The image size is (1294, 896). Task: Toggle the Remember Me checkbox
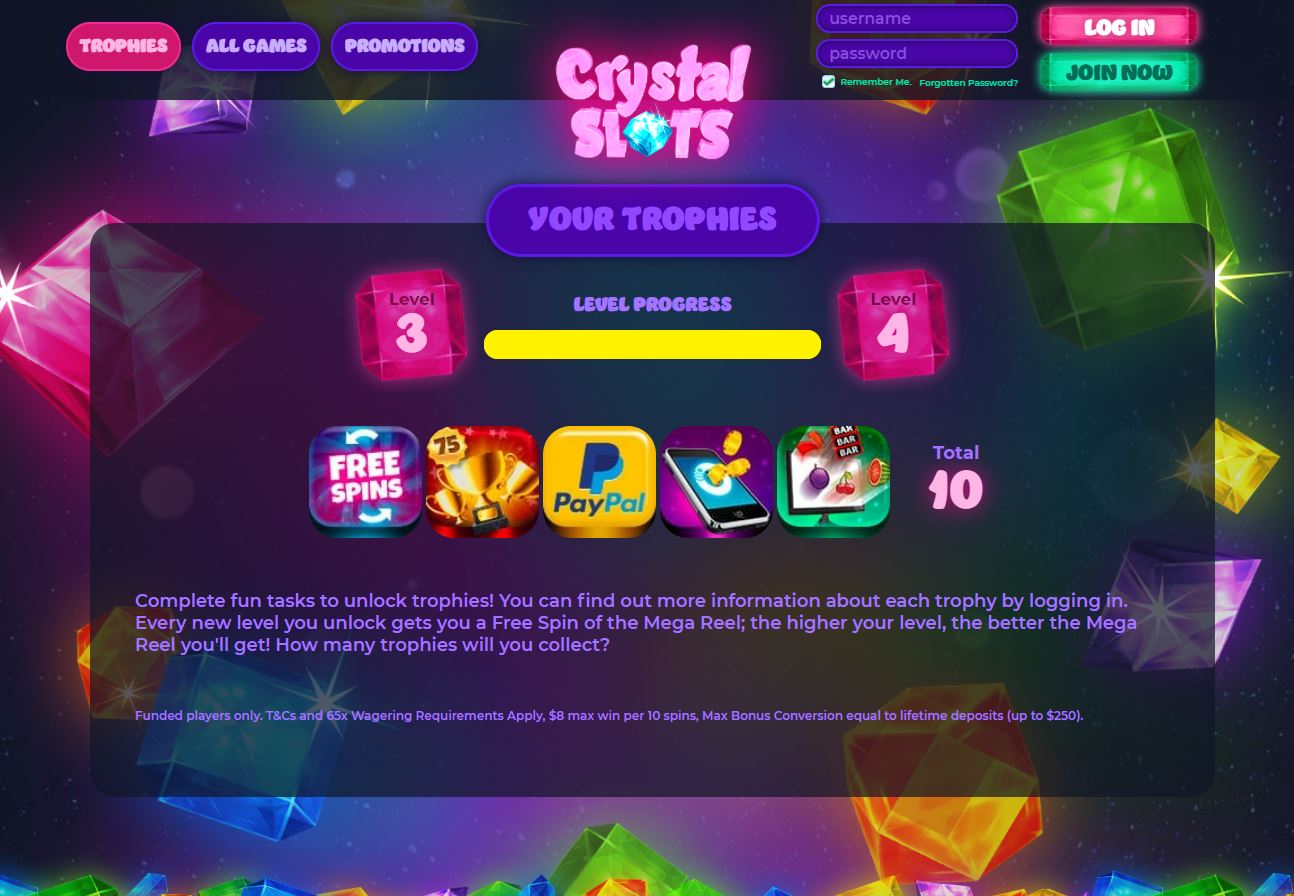(x=828, y=82)
